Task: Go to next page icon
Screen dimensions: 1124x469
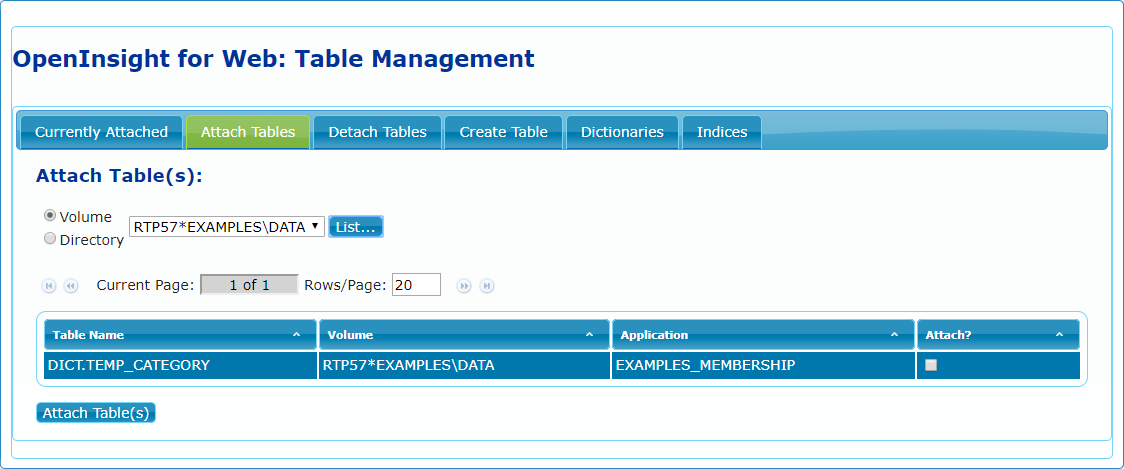Action: [x=465, y=286]
